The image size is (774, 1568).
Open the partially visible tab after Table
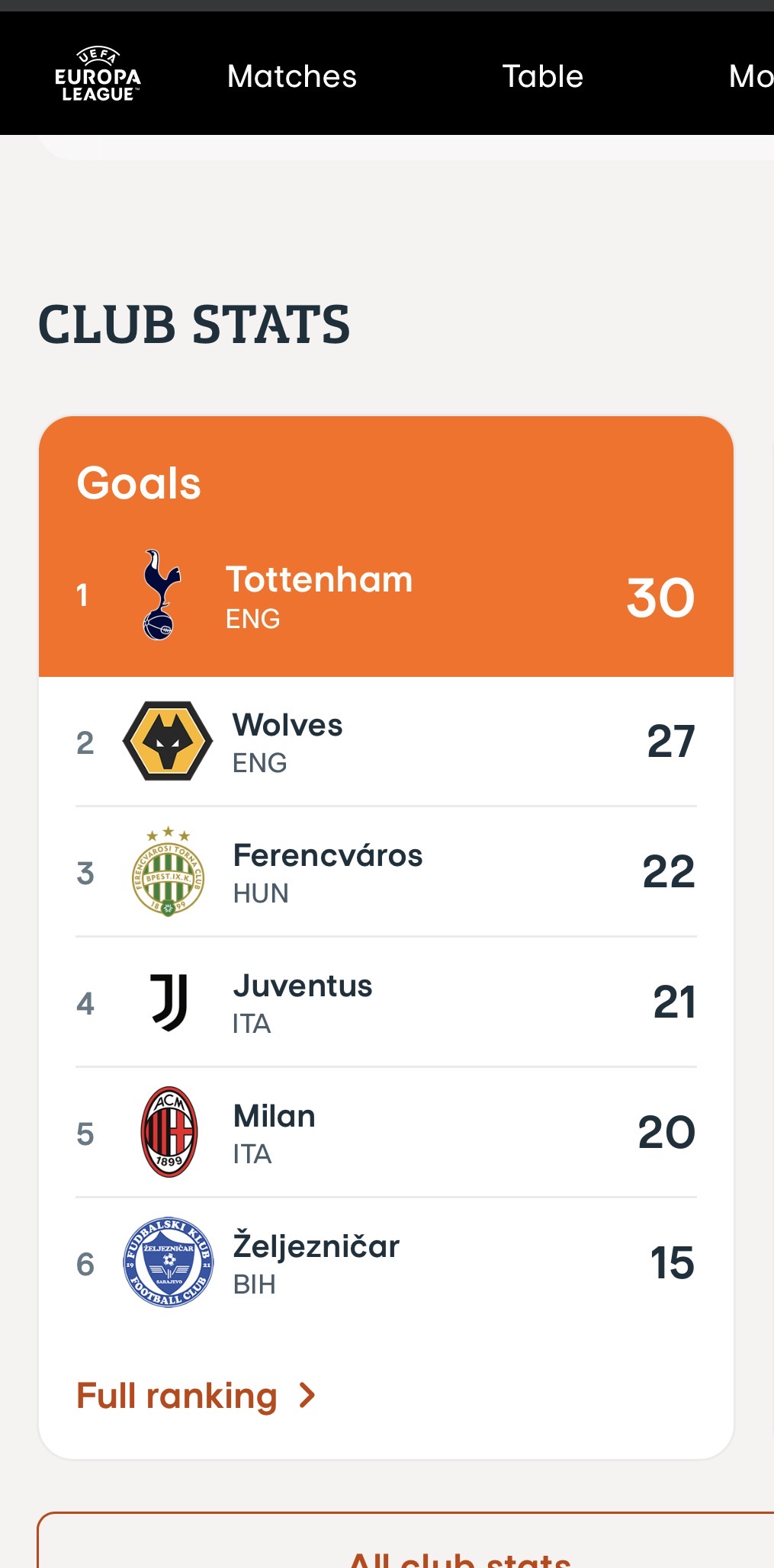pyautogui.click(x=750, y=76)
